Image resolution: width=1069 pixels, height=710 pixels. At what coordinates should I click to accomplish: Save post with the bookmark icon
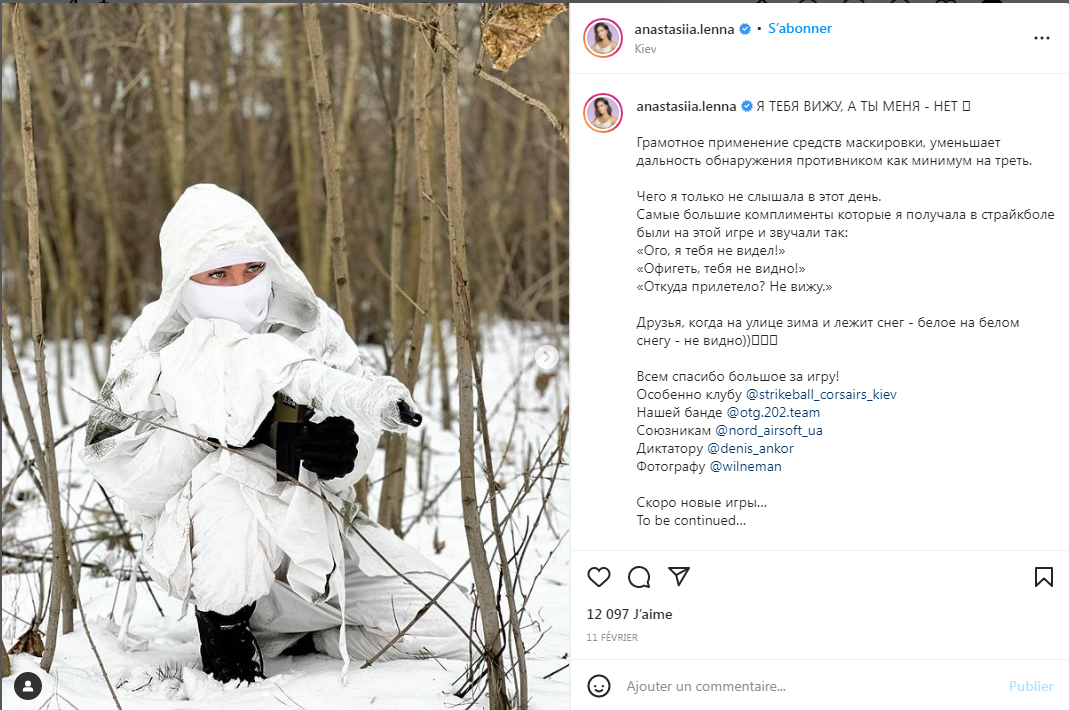coord(1043,577)
